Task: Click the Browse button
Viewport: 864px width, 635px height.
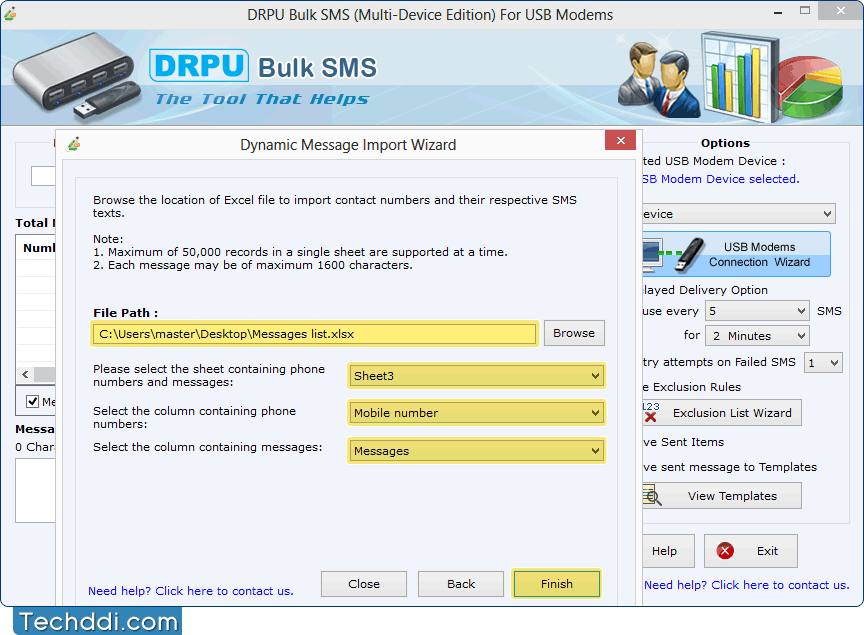Action: pos(574,333)
